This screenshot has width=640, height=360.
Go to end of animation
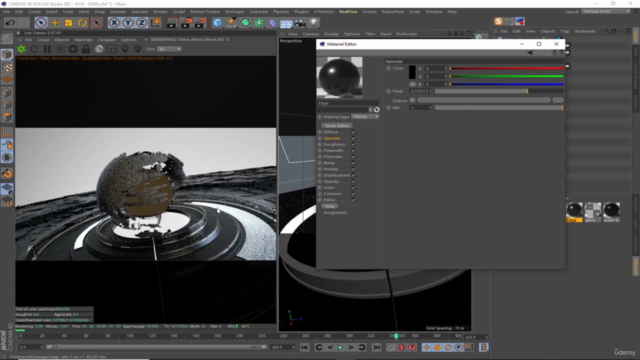pyautogui.click(x=376, y=347)
